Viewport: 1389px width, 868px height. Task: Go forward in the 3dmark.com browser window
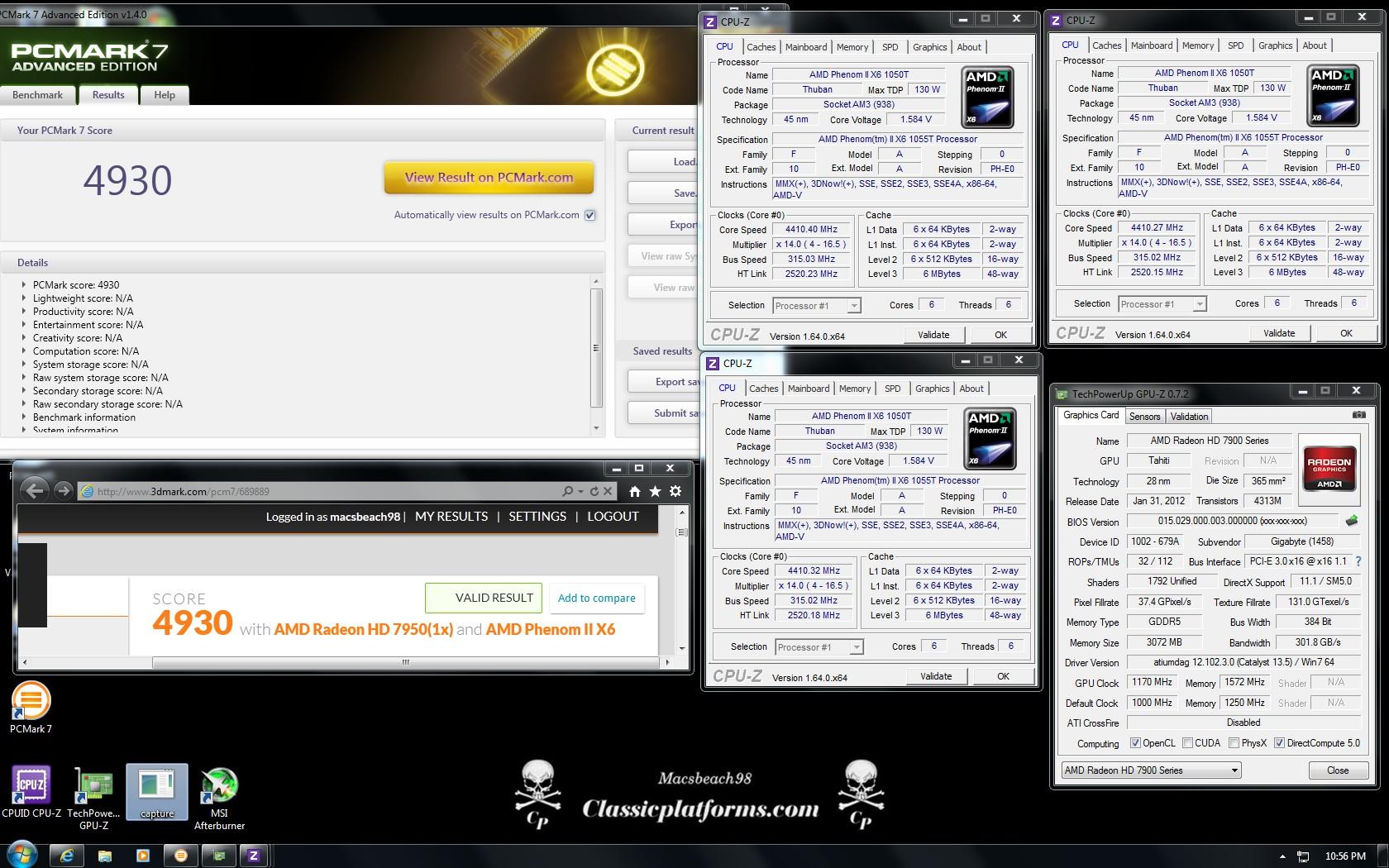63,491
